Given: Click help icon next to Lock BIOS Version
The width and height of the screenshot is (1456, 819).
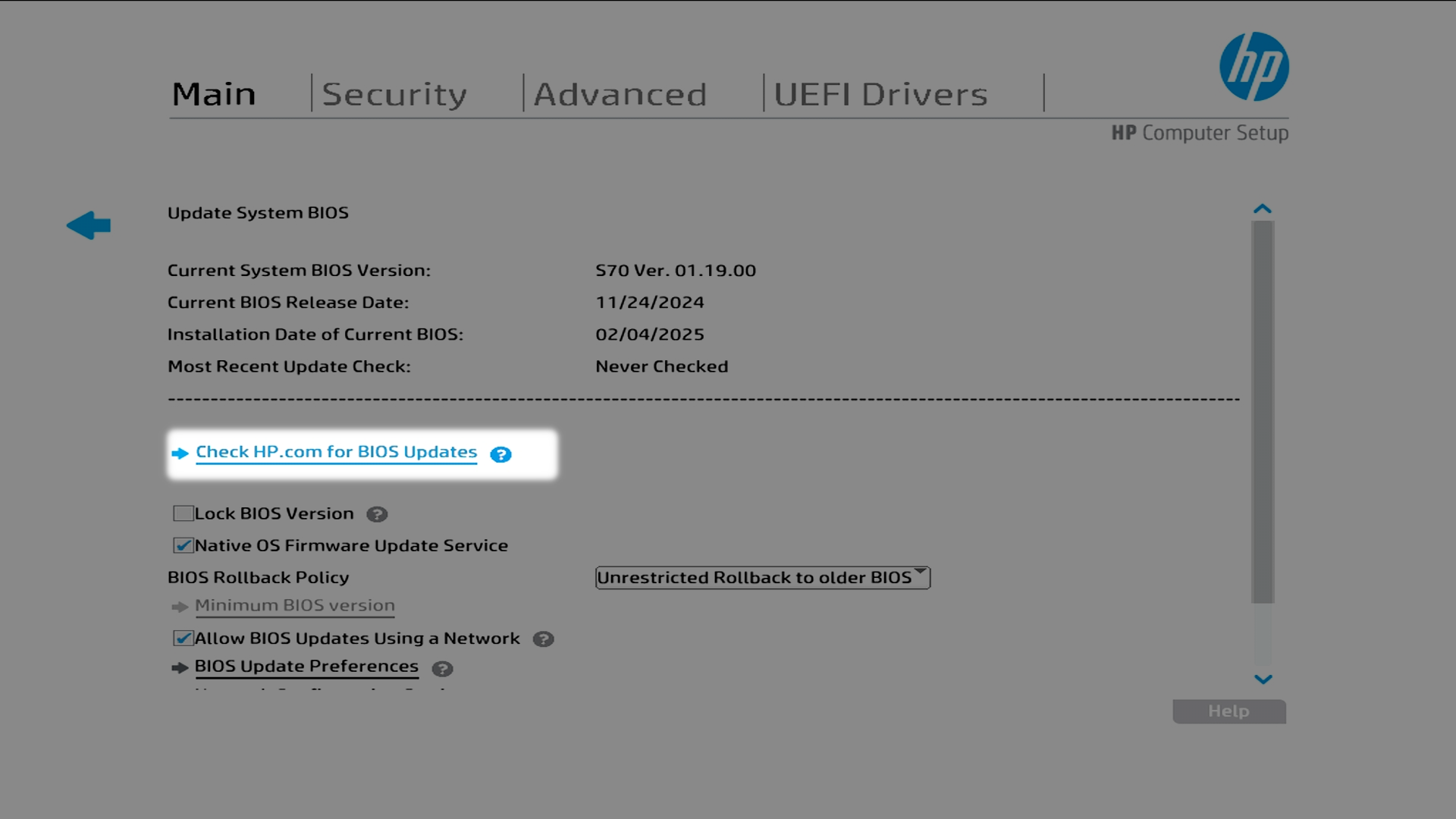Looking at the screenshot, I should point(377,515).
